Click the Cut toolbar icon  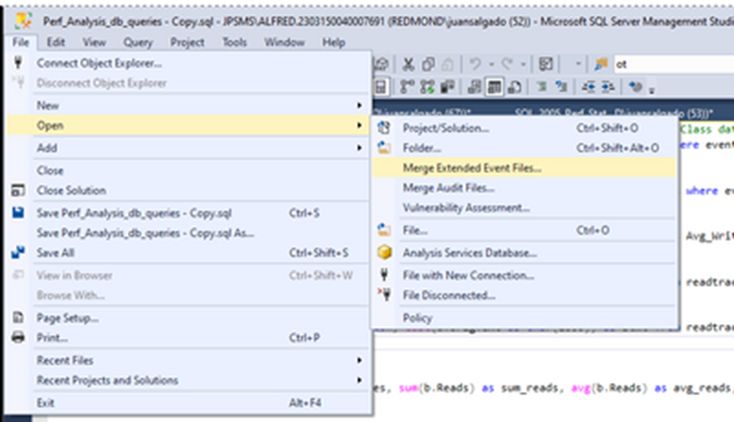point(408,64)
